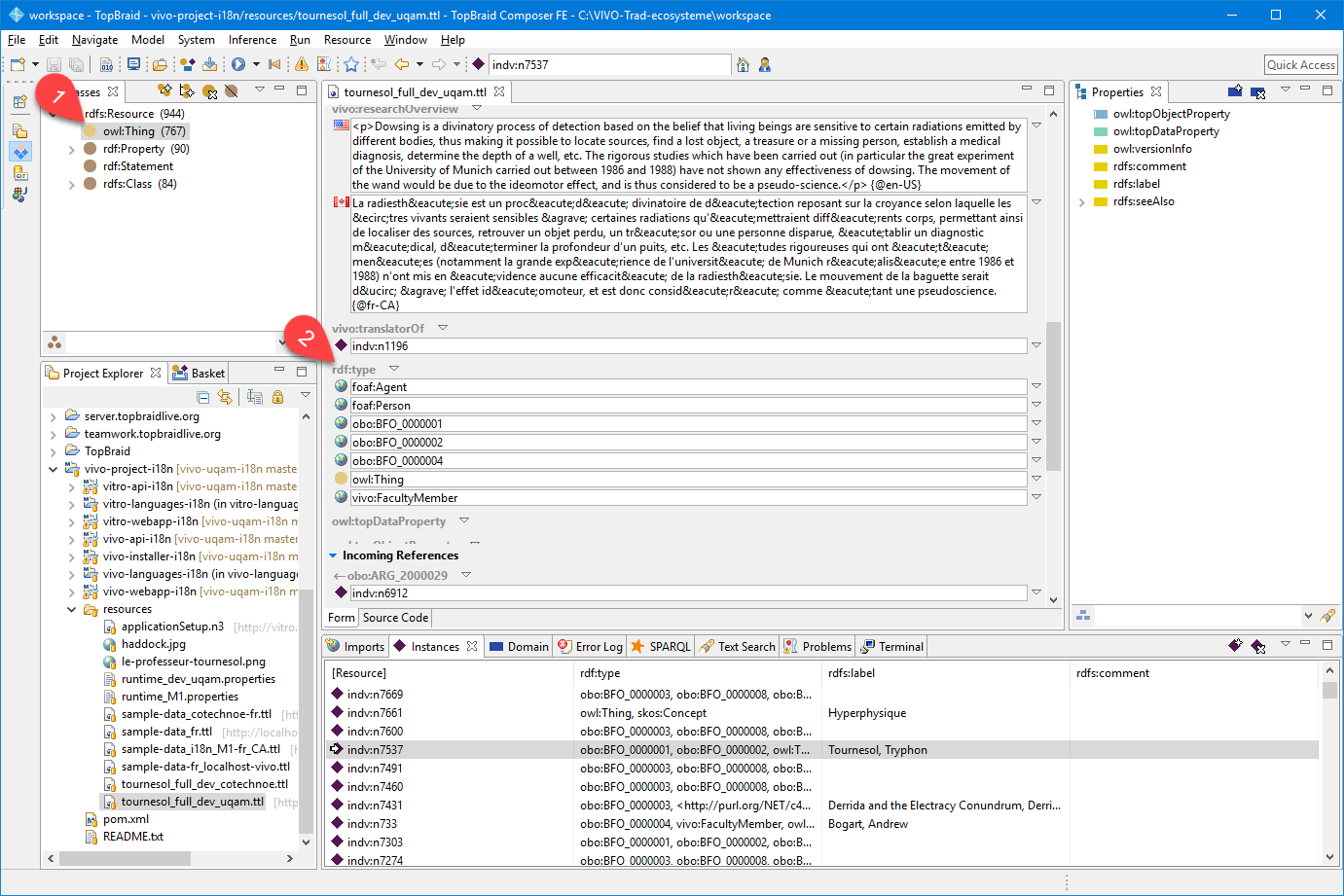Image resolution: width=1344 pixels, height=896 pixels.
Task: Click the person icon right of Home
Action: pyautogui.click(x=765, y=64)
